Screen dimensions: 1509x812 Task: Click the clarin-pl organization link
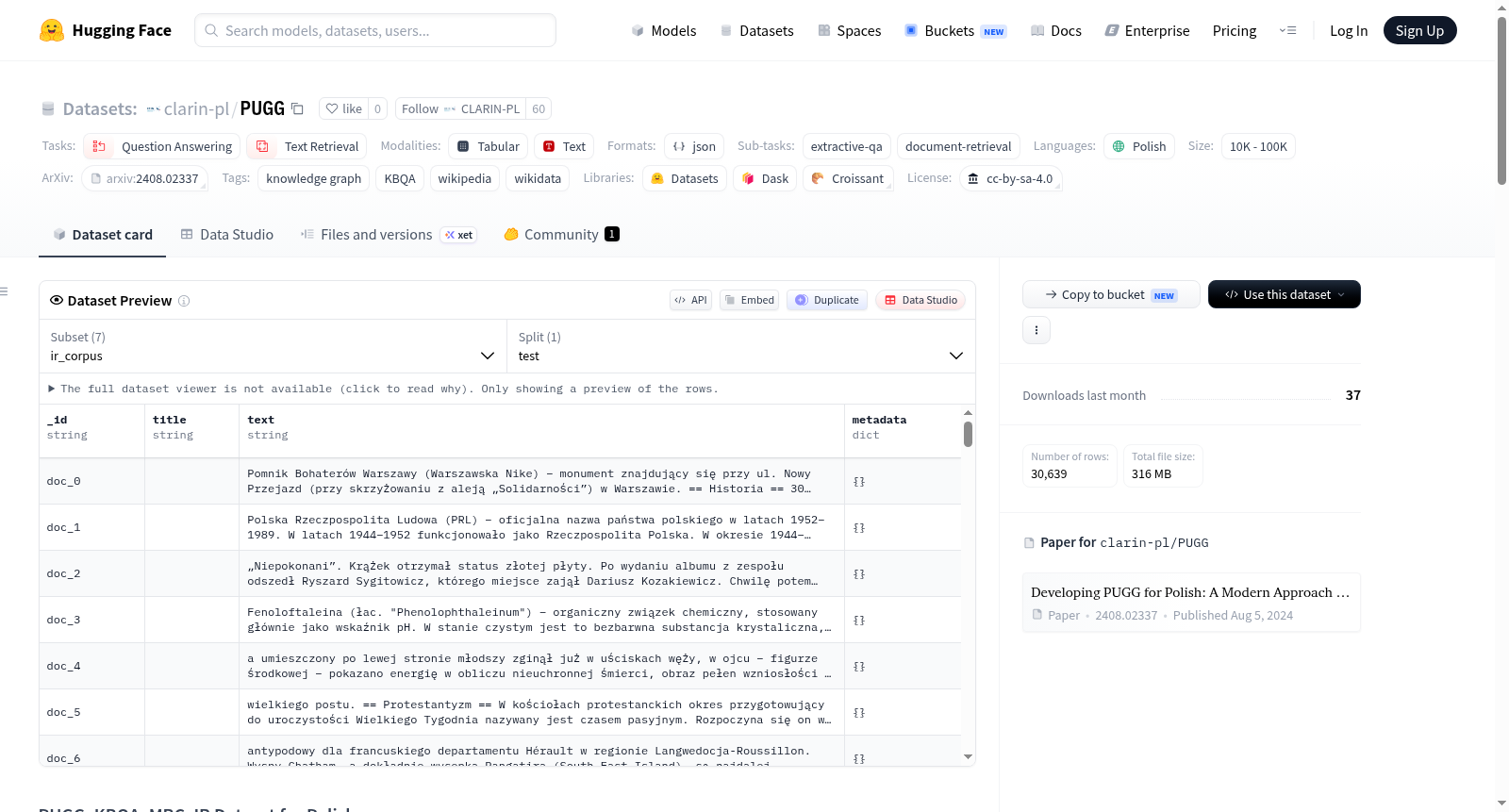196,108
